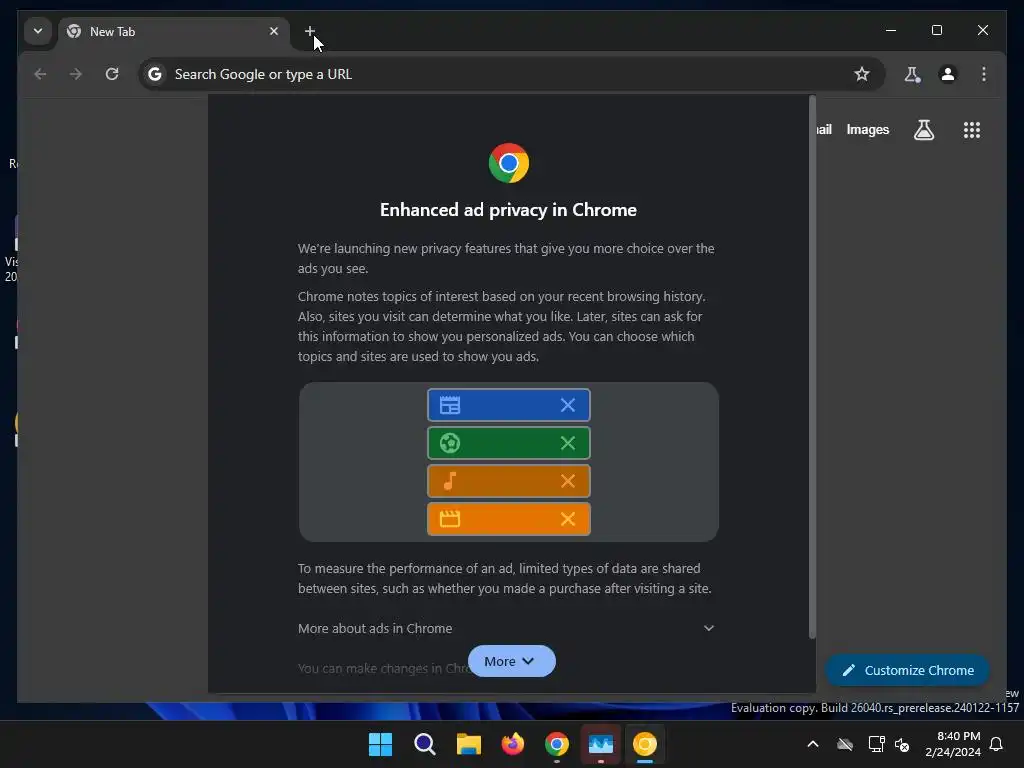Click the Enhanced ad privacy in Chrome heading

[x=508, y=210]
